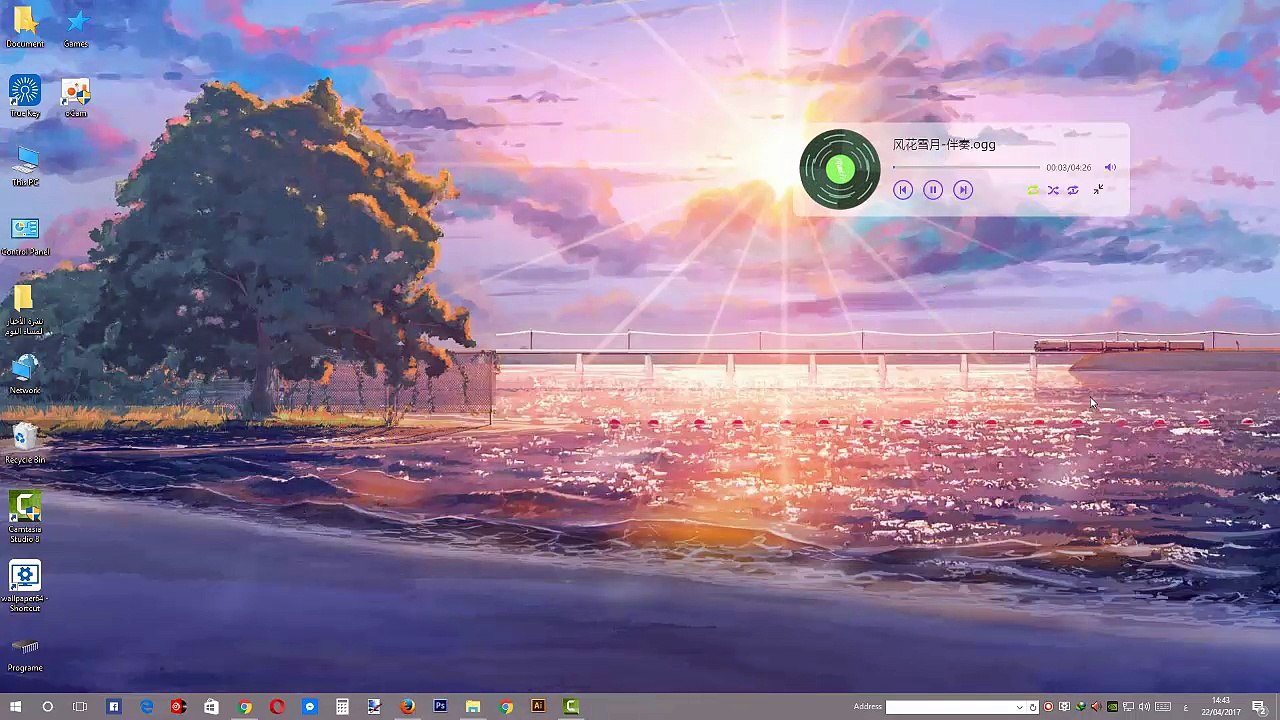Open NVIDIA tray icon
Image resolution: width=1280 pixels, height=720 pixels.
[x=1112, y=707]
